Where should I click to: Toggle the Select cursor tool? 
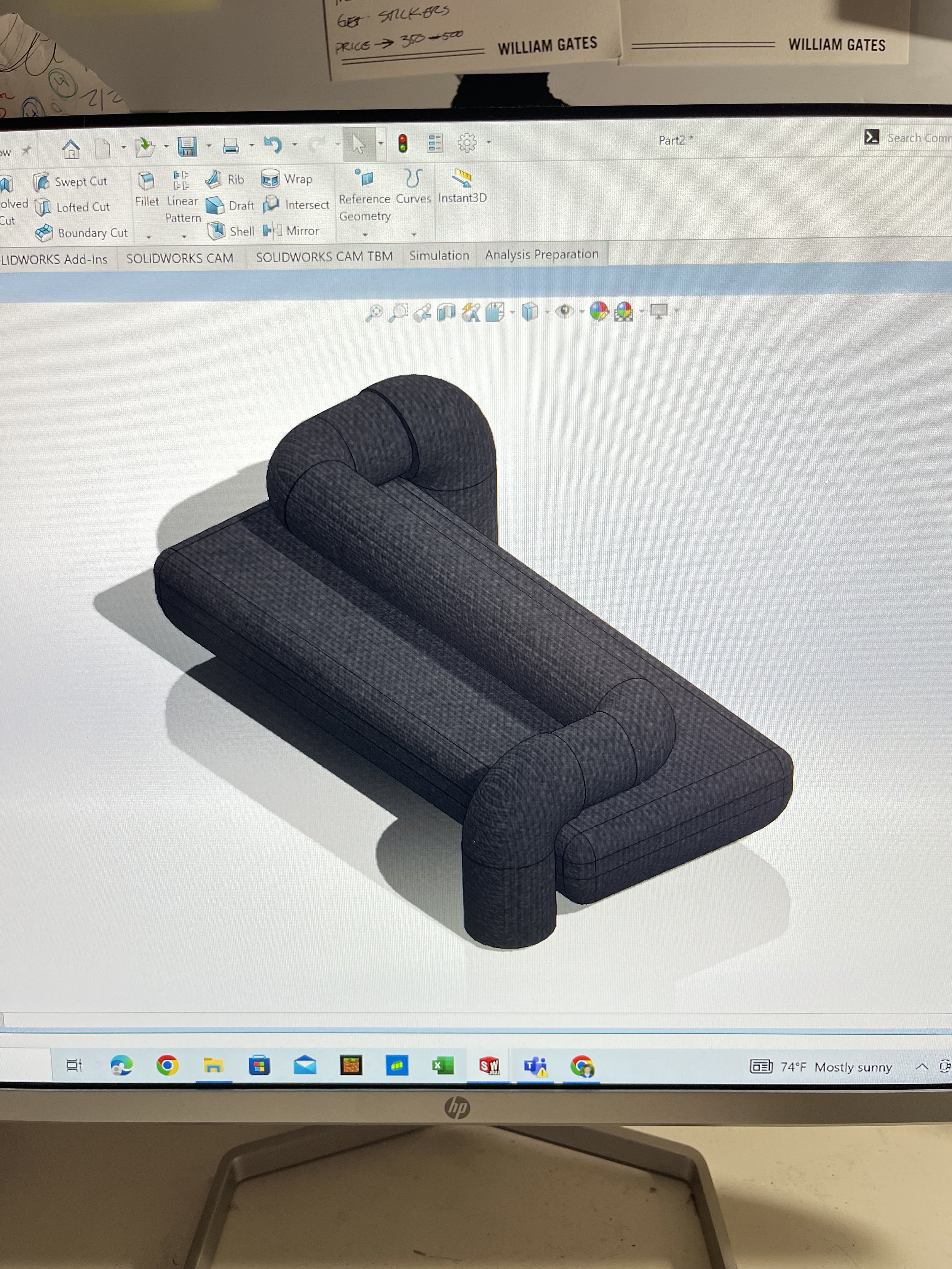click(359, 145)
